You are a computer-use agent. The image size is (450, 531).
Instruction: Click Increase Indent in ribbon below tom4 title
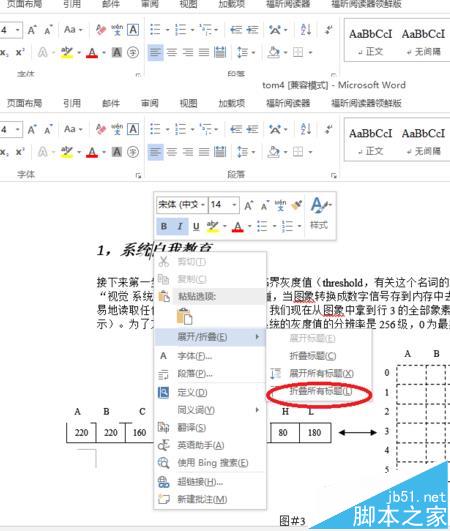tap(252, 129)
